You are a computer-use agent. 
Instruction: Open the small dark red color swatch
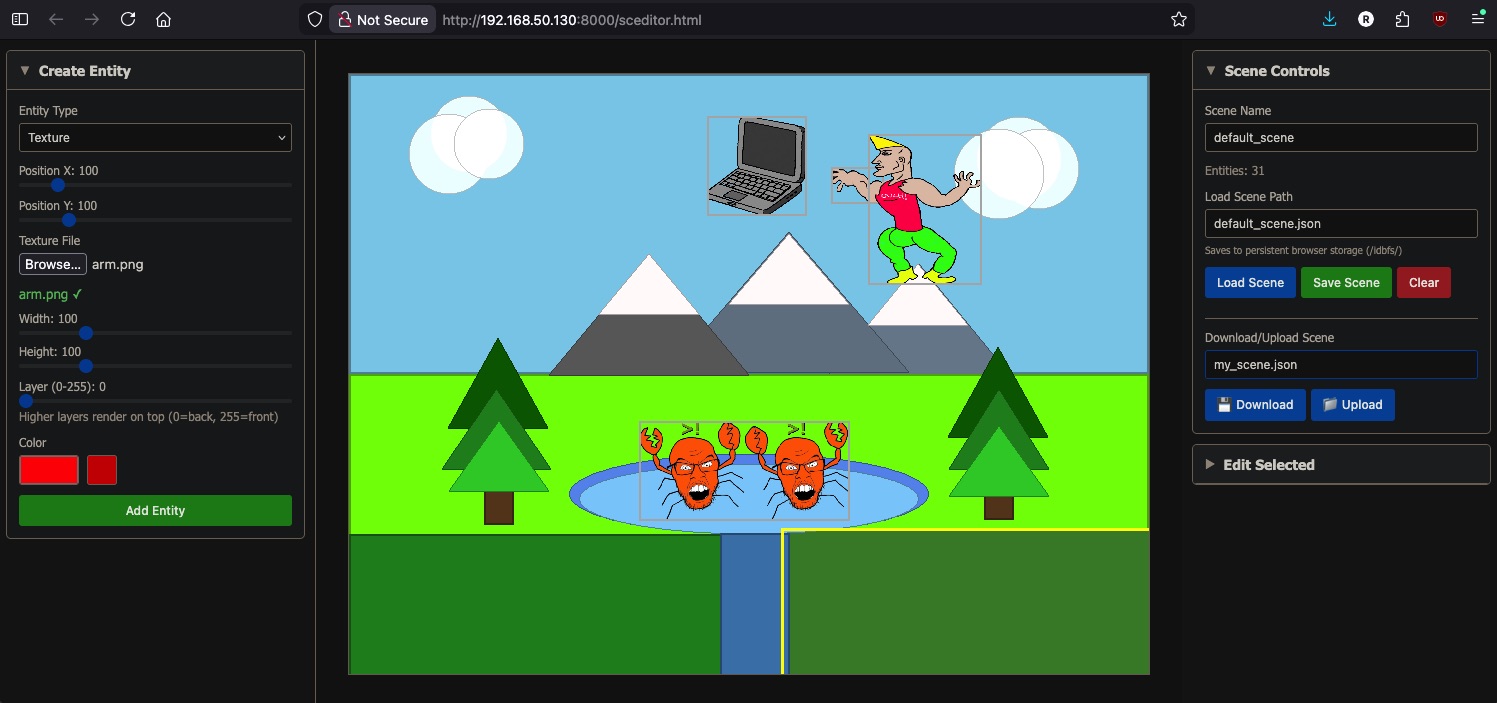(102, 470)
